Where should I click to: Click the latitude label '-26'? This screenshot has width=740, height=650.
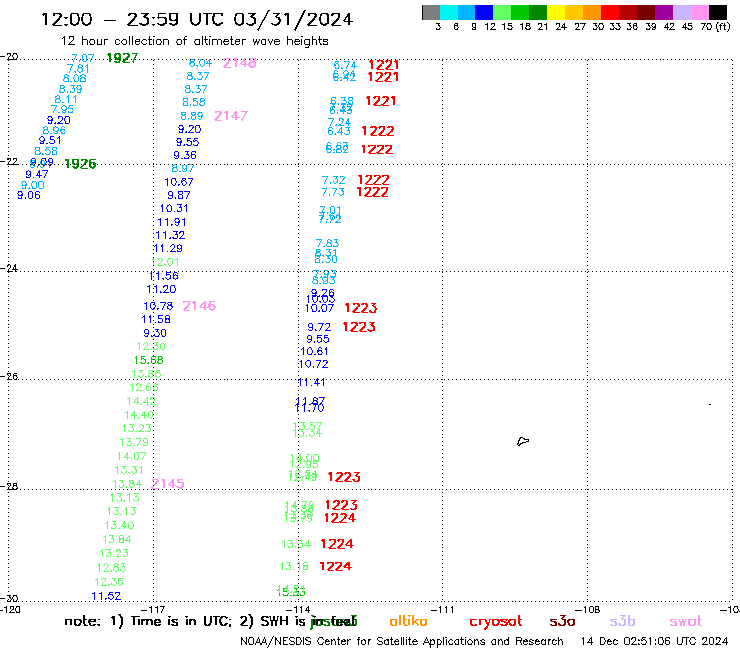pyautogui.click(x=9, y=376)
